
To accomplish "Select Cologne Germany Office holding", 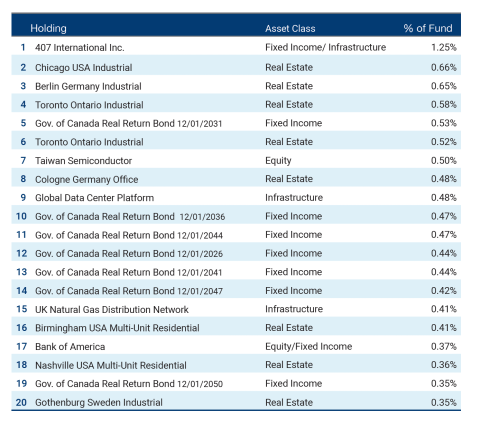I will click(x=87, y=179).
